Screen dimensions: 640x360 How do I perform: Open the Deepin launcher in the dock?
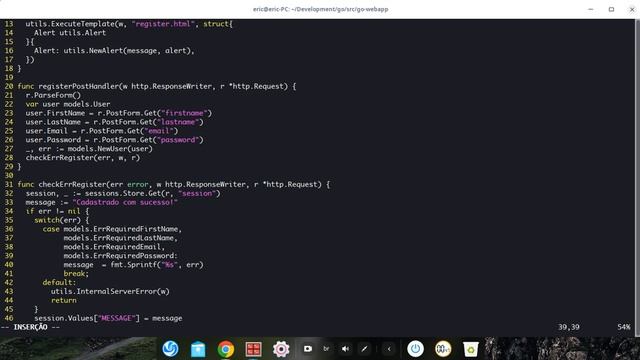(x=170, y=349)
